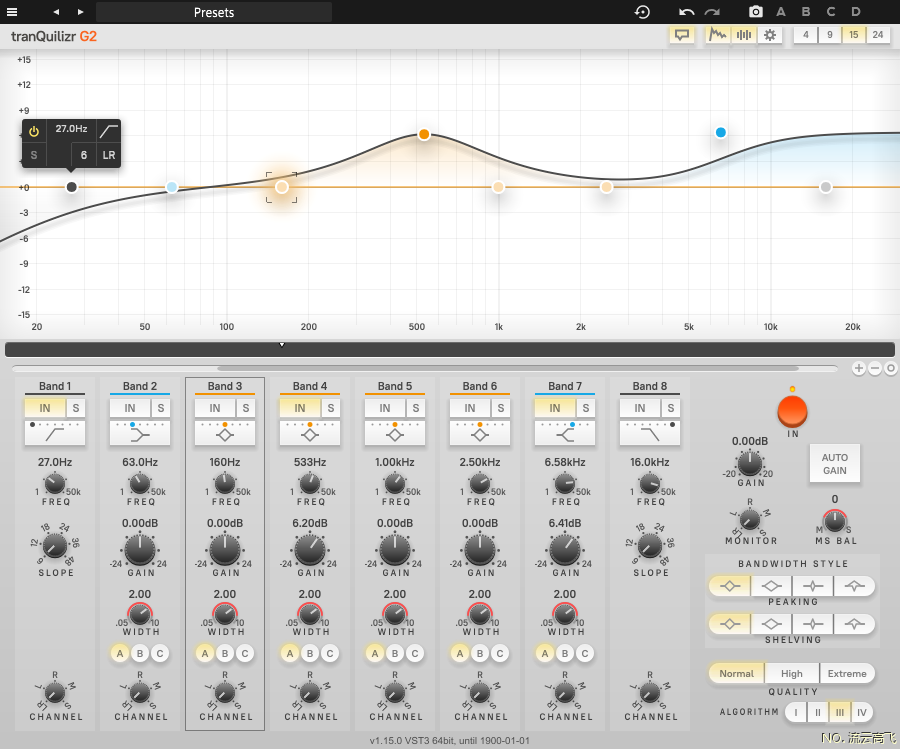Select fourth shelving bandwidth style icon
Image resolution: width=900 pixels, height=749 pixels.
[855, 624]
